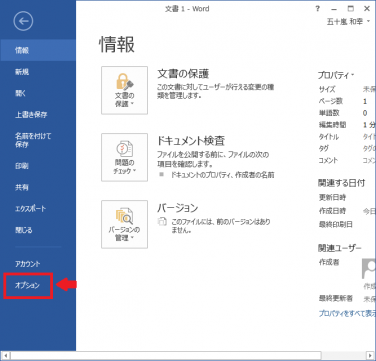Open the 五十嵐 和幸 account dropdown
This screenshot has width=376, height=361.
tap(348, 22)
